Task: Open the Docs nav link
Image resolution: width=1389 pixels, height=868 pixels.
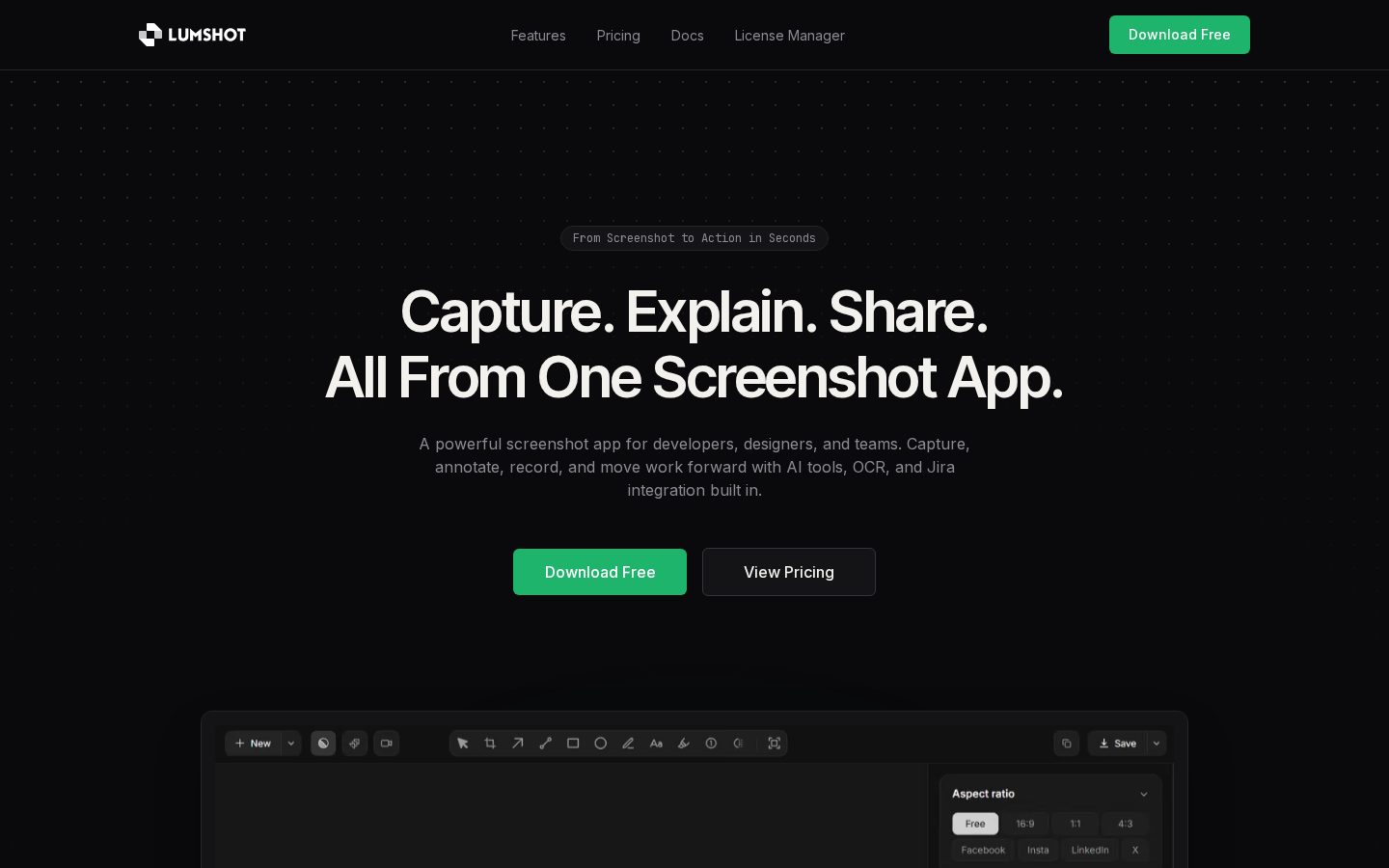Action: (688, 36)
